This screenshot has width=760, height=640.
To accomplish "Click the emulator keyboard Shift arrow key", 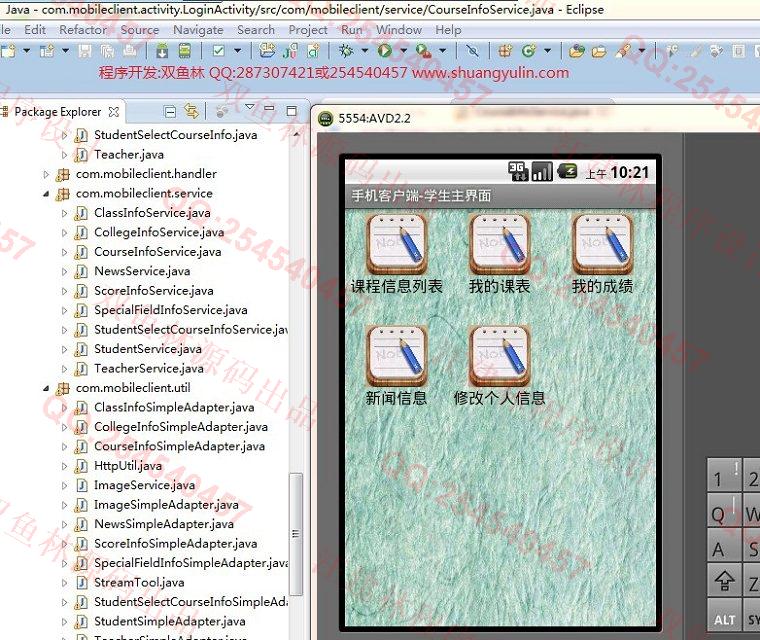I will tap(724, 580).
